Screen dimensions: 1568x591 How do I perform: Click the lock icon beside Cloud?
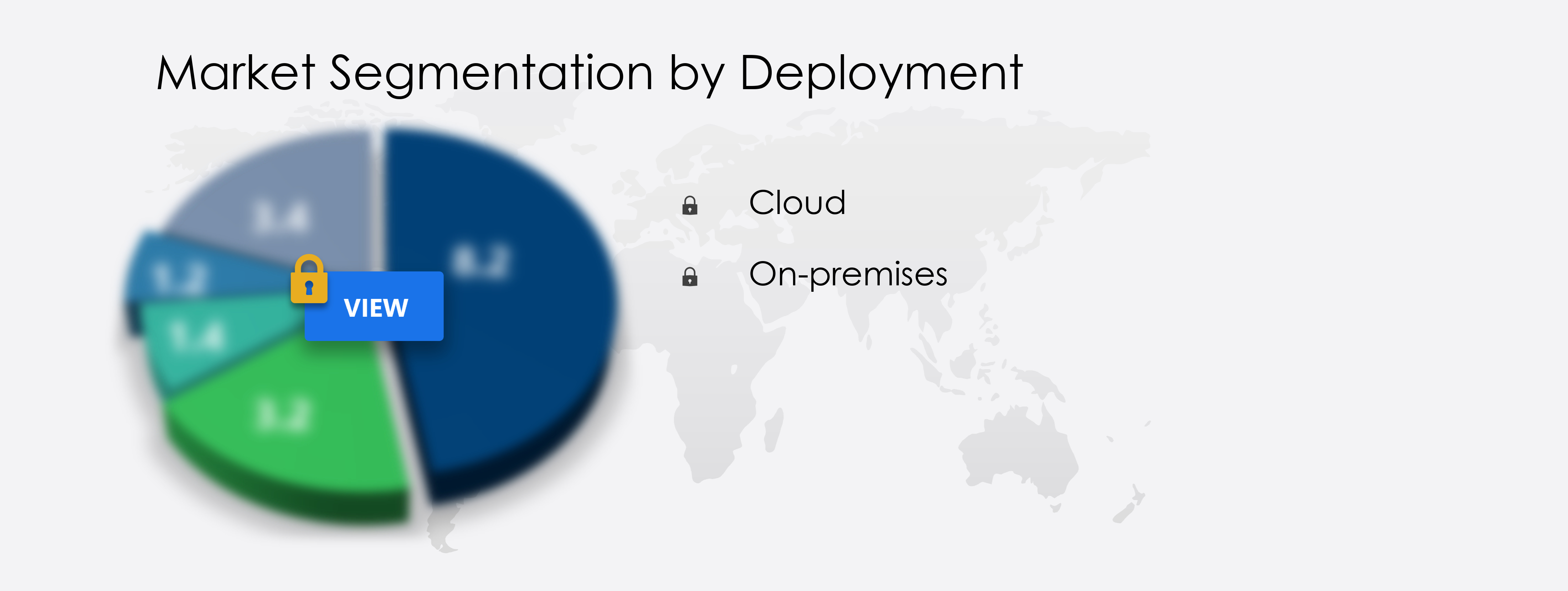tap(690, 205)
